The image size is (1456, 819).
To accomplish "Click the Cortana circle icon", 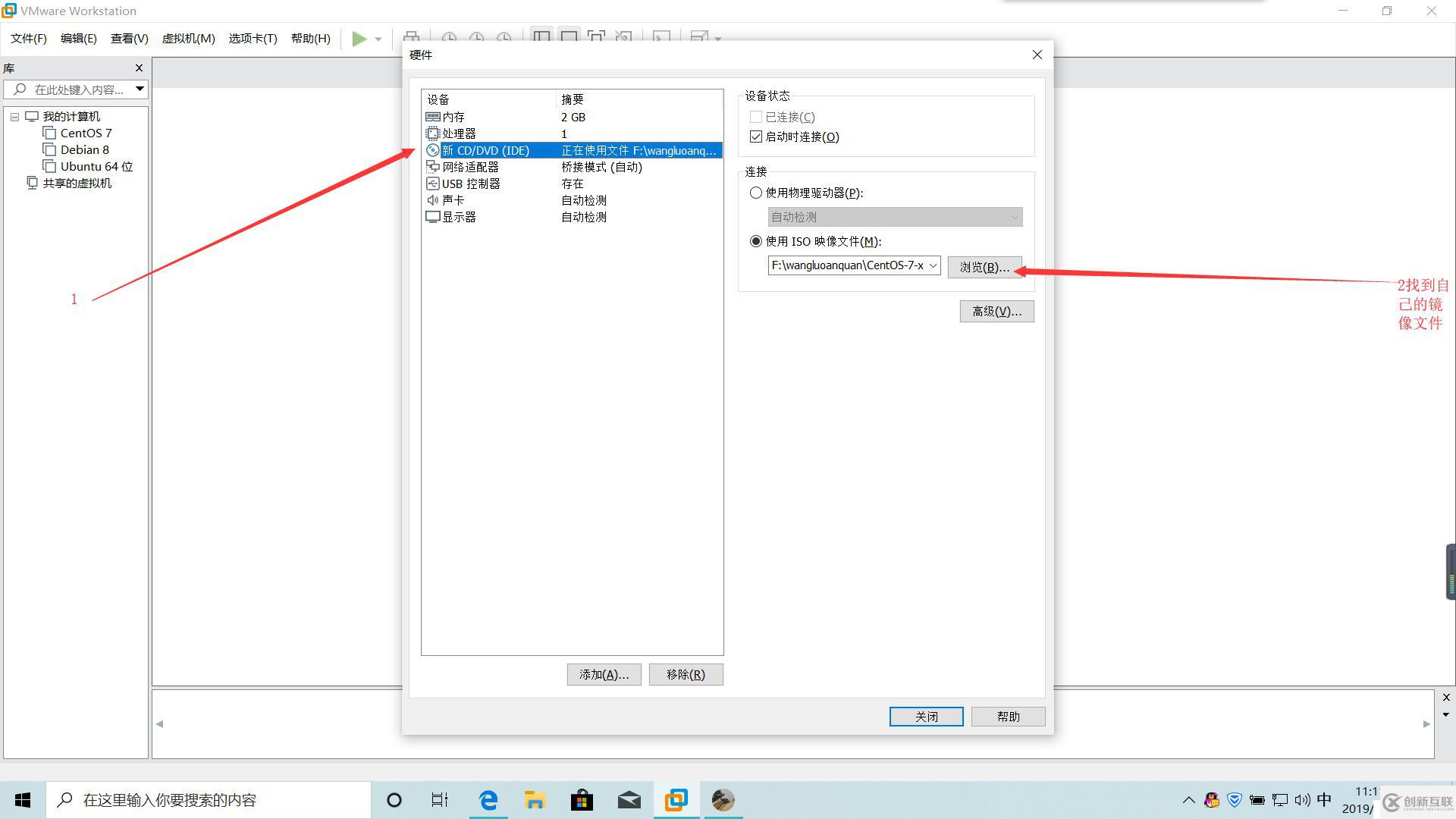I will click(x=394, y=800).
